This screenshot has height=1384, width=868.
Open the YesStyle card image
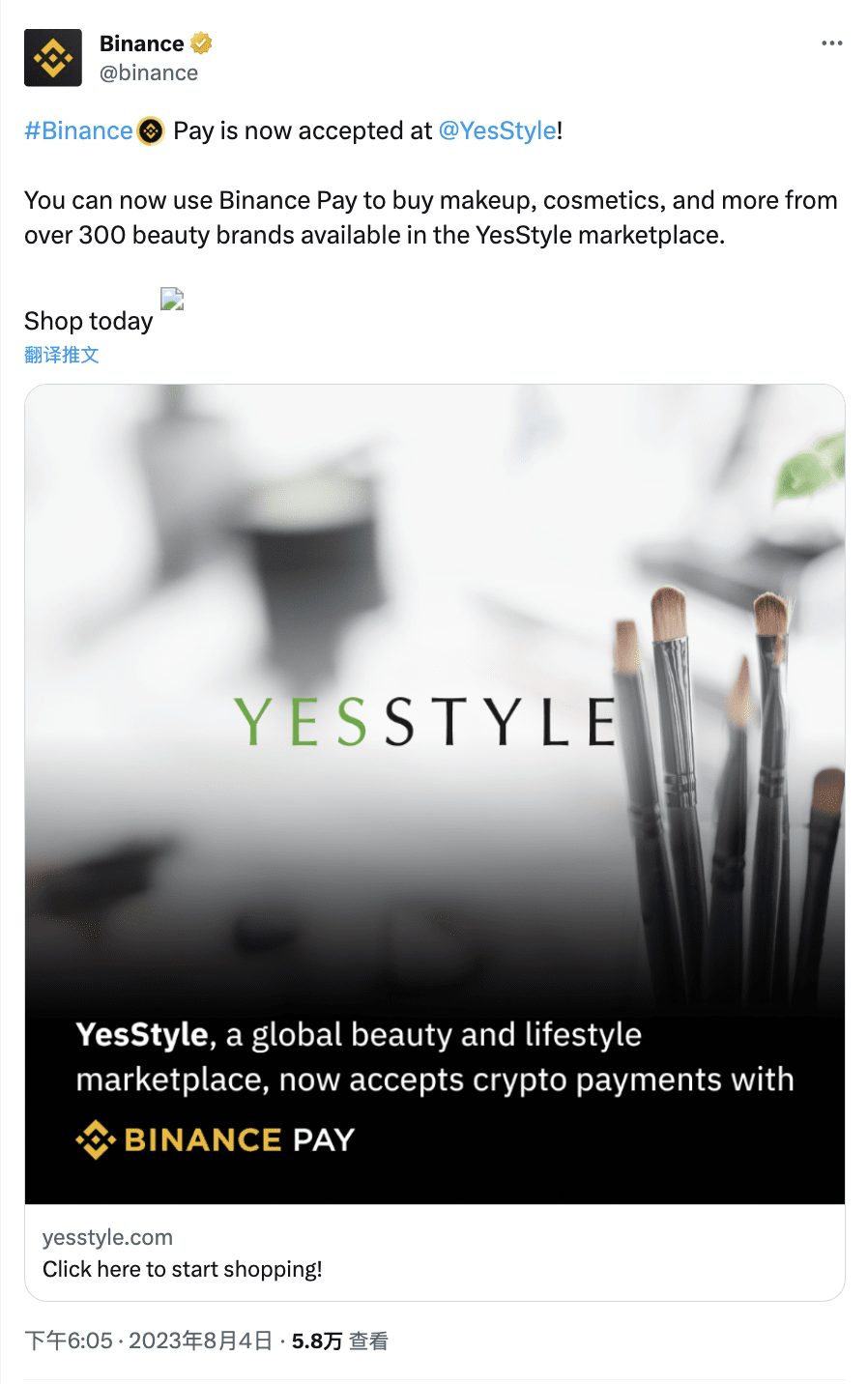[x=435, y=794]
